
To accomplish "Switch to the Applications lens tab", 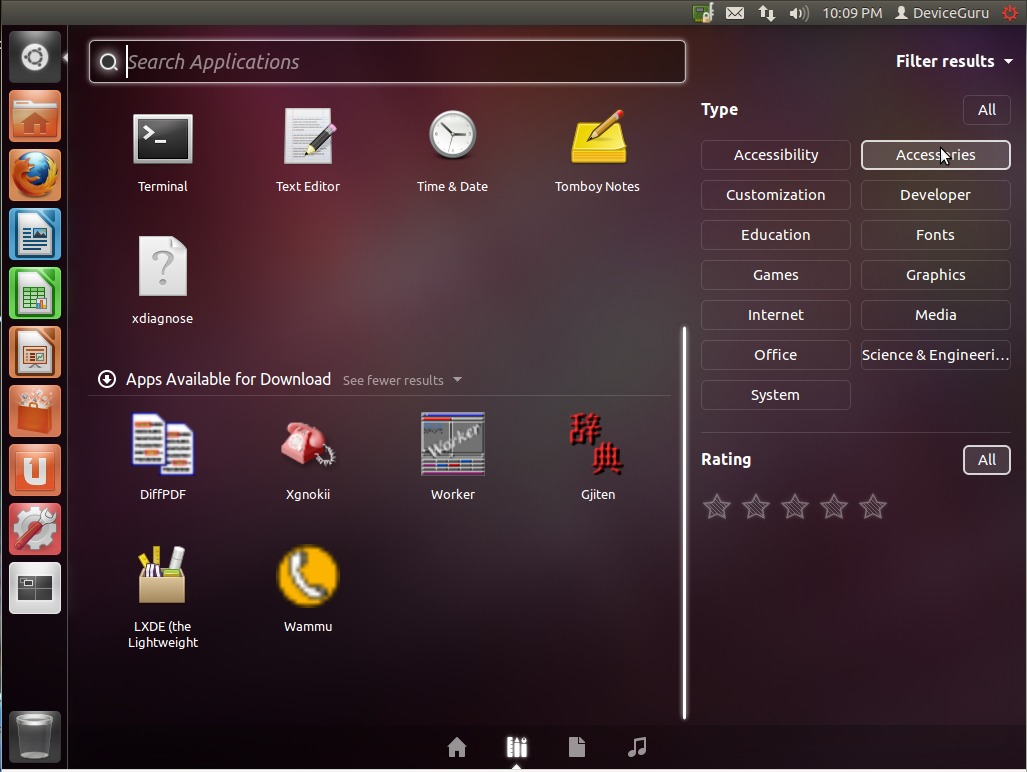I will 517,746.
